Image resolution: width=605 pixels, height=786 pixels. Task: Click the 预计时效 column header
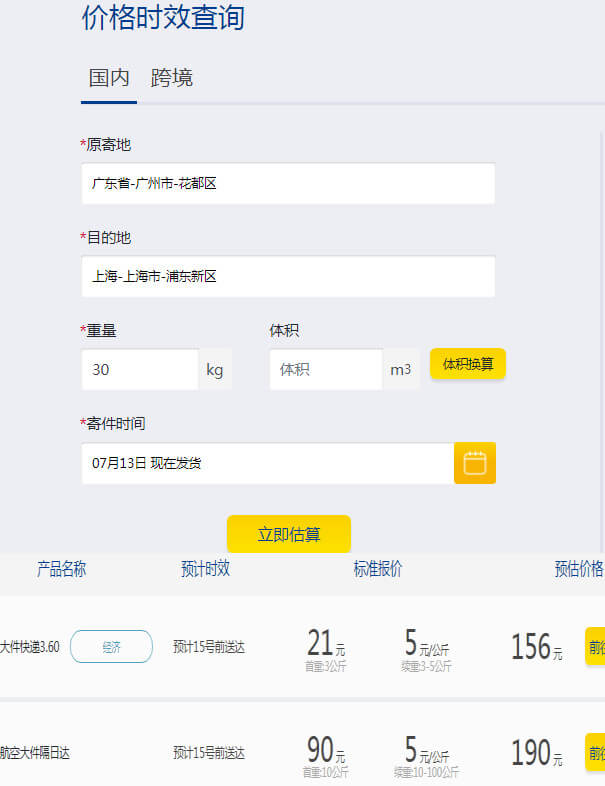click(x=205, y=569)
